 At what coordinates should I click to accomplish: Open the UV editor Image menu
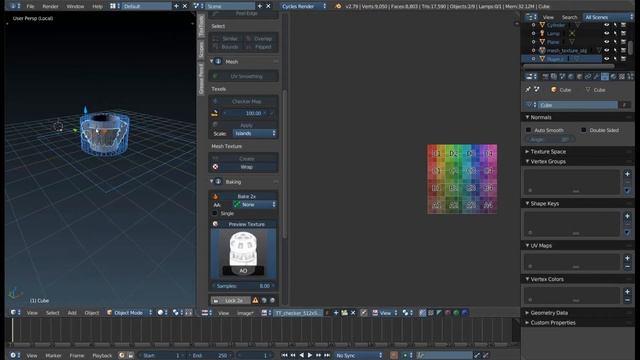coord(245,313)
